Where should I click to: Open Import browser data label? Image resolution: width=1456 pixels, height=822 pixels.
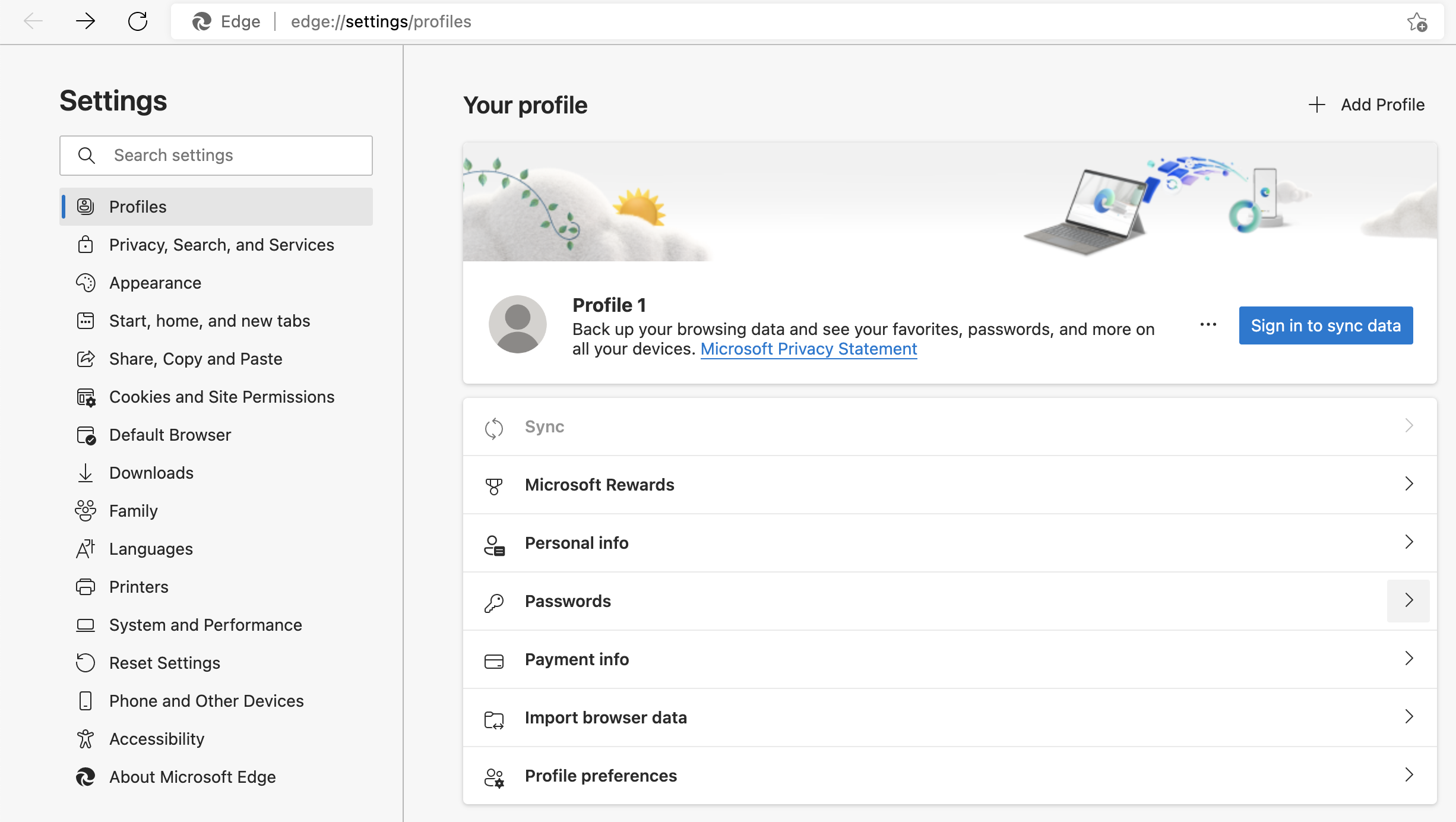606,717
